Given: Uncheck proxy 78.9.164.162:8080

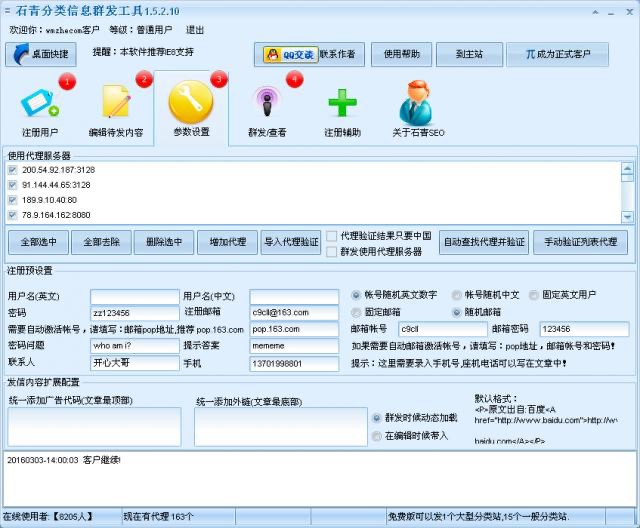Looking at the screenshot, I should 13,215.
